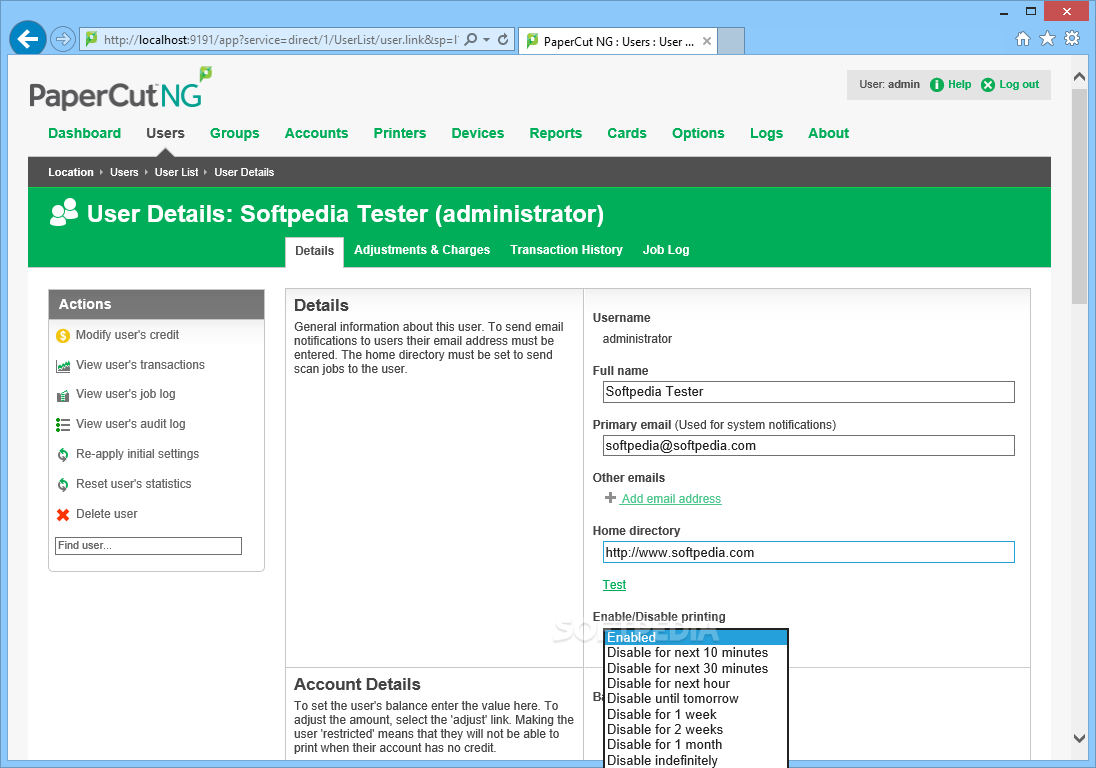1096x768 pixels.
Task: Click the page refresh icon in address bar
Action: click(x=503, y=39)
